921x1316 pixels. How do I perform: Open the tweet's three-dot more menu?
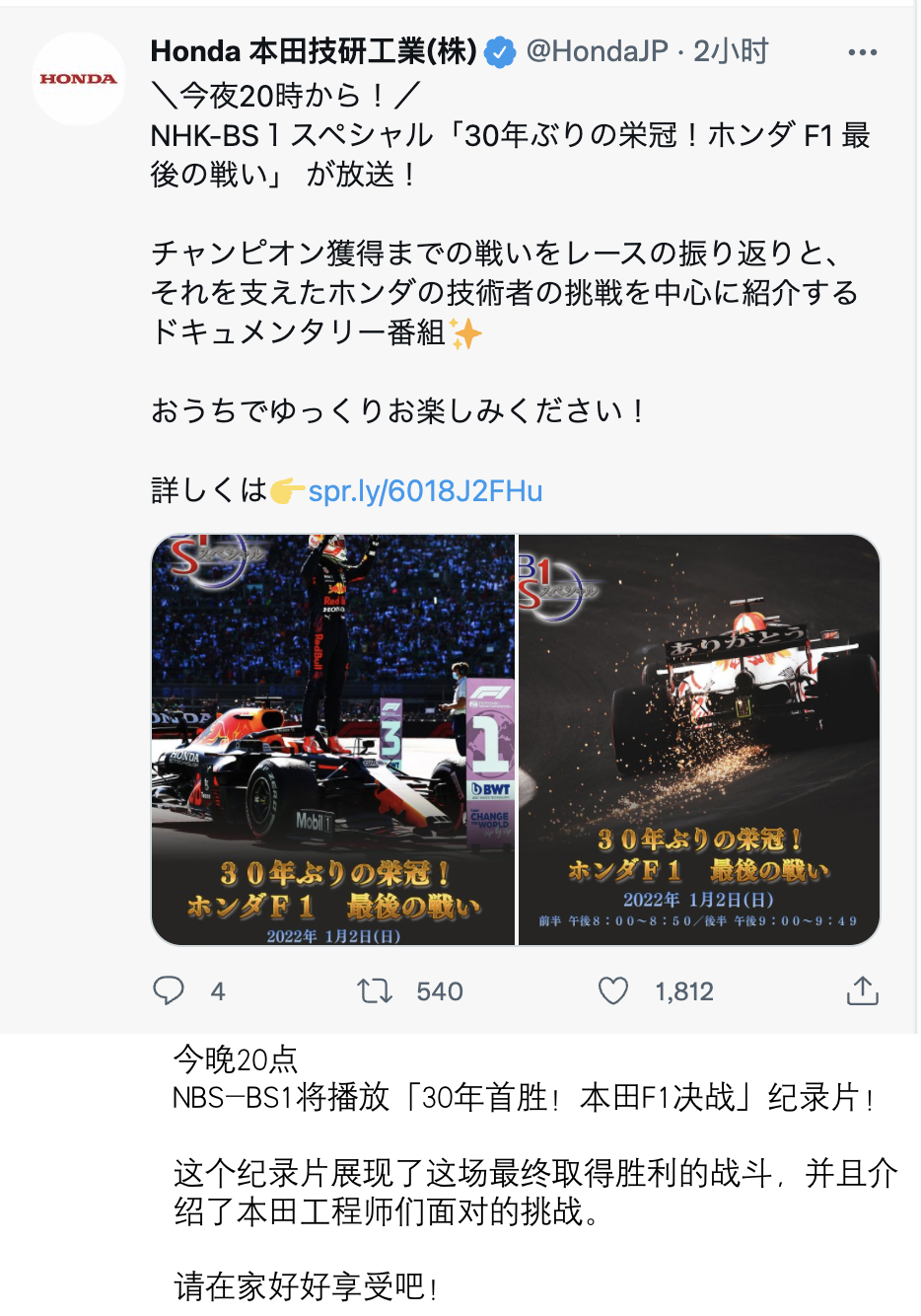tap(862, 52)
